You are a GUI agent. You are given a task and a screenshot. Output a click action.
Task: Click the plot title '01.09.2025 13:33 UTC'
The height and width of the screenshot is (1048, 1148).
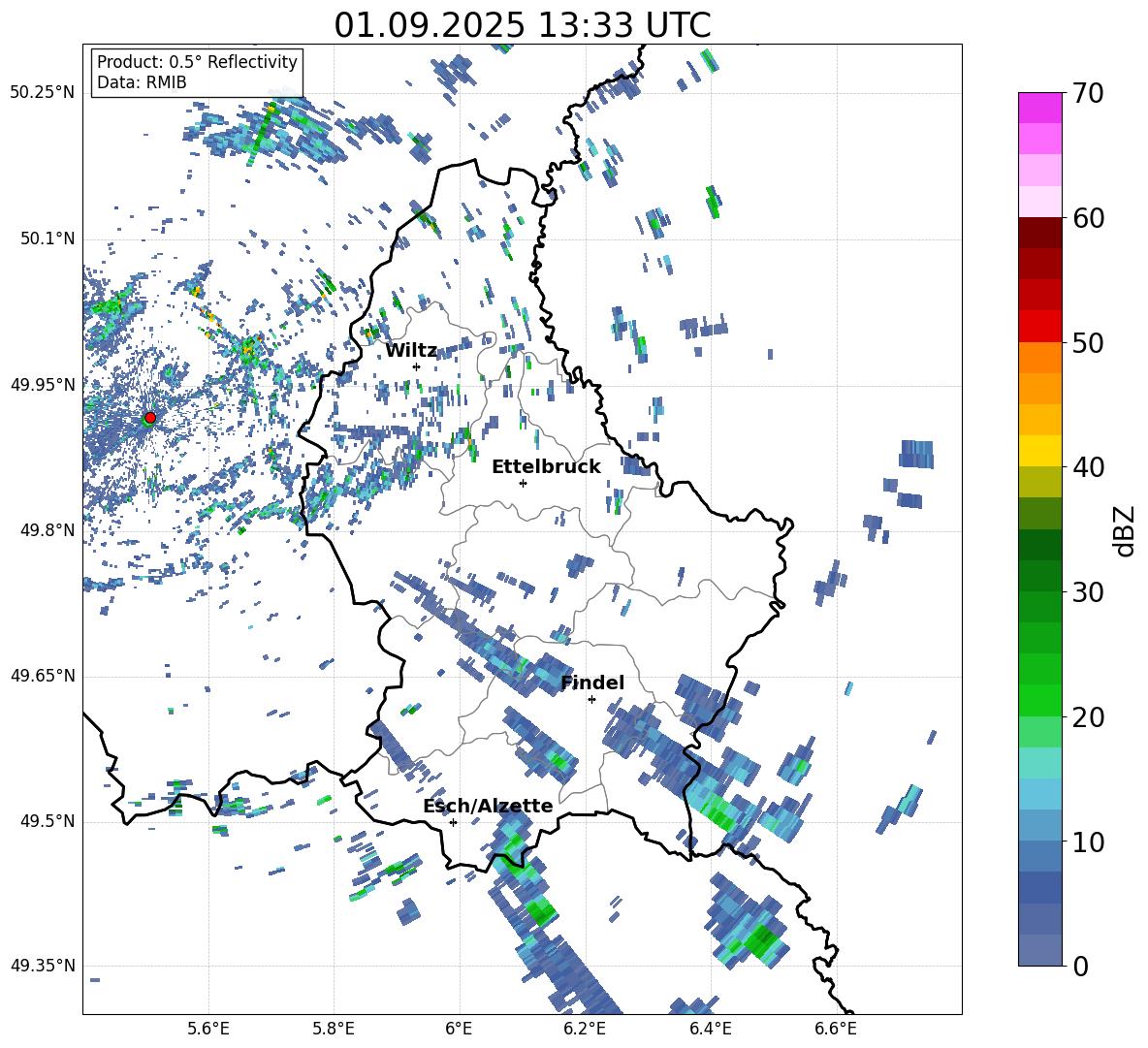[523, 25]
